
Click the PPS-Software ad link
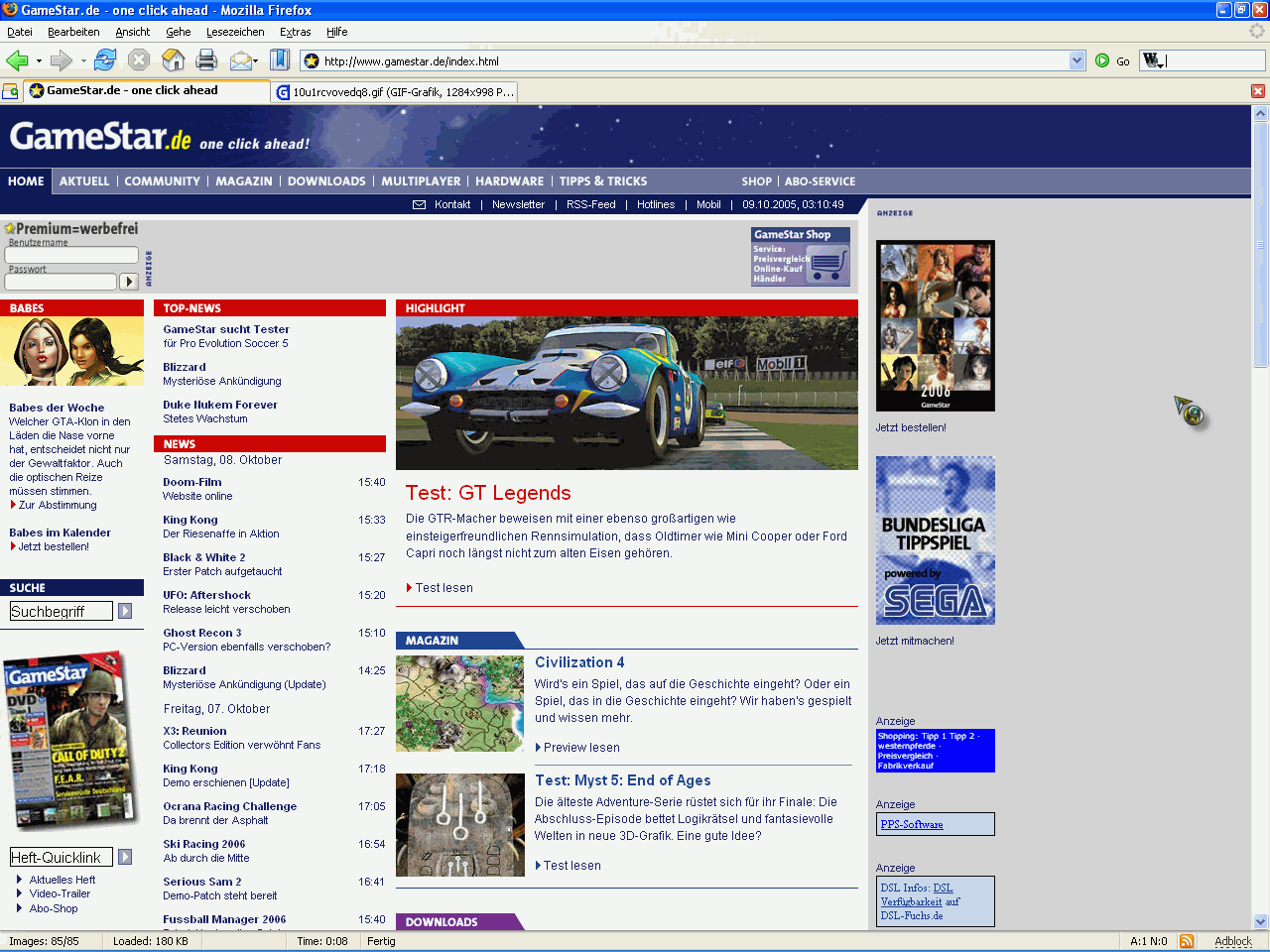(912, 824)
